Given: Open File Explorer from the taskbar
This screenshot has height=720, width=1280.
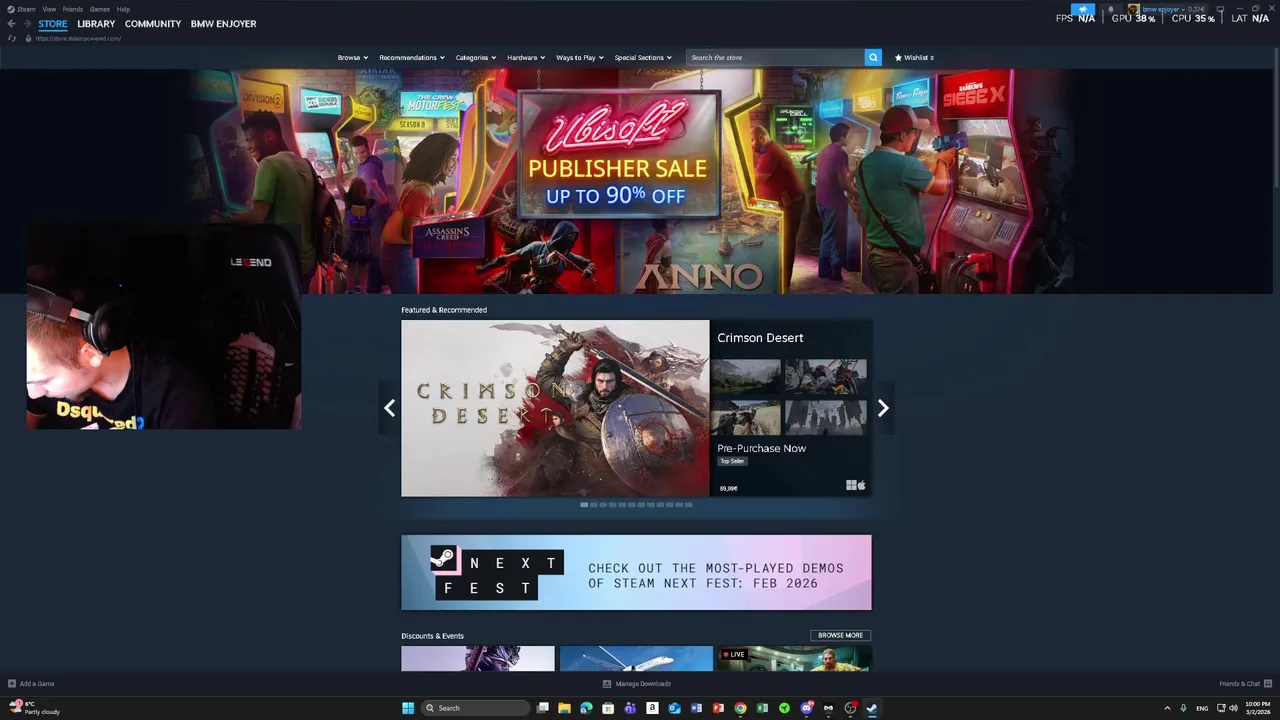Looking at the screenshot, I should pos(564,708).
